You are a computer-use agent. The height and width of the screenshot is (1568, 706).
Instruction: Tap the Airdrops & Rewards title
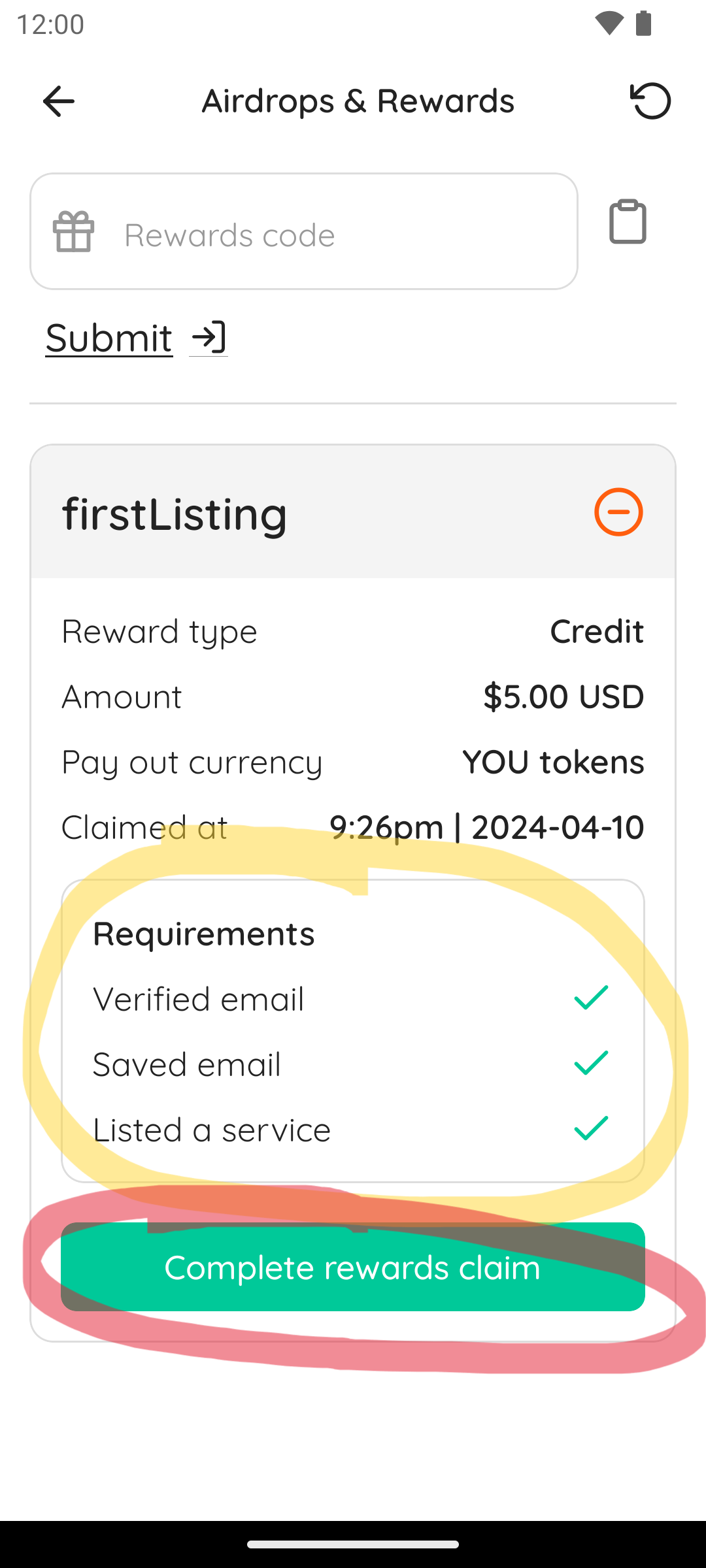point(358,101)
